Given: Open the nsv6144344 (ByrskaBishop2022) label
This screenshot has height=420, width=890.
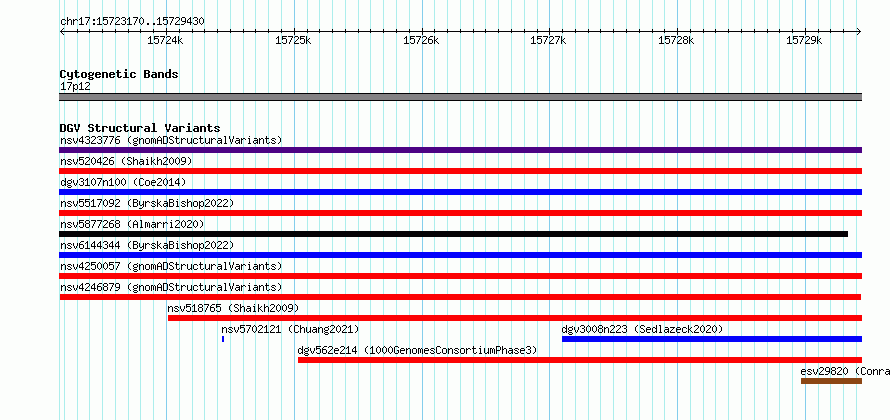Looking at the screenshot, I should [x=147, y=245].
